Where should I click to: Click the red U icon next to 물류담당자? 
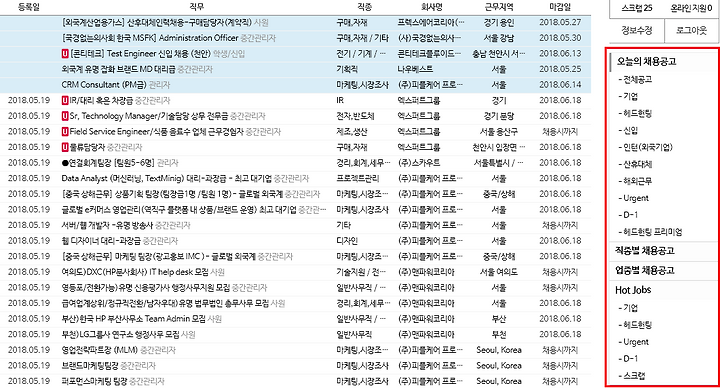coord(65,147)
